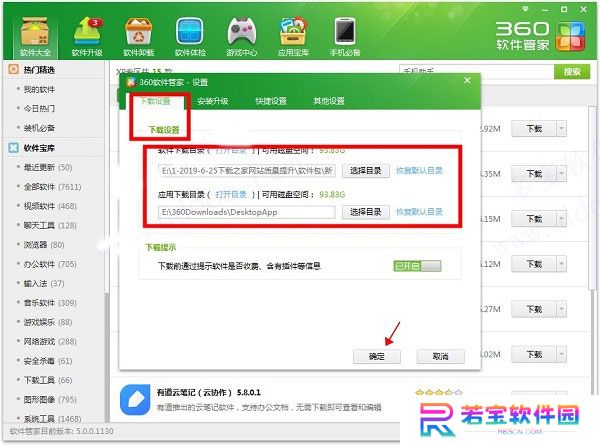
Task: Select 聊天工具 (128) category
Action: tap(50, 225)
